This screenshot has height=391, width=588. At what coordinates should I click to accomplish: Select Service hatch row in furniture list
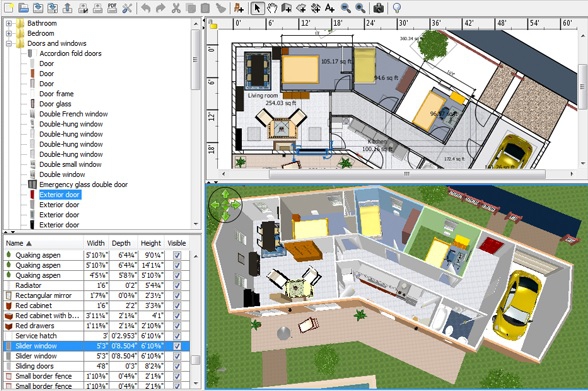[x=97, y=336]
